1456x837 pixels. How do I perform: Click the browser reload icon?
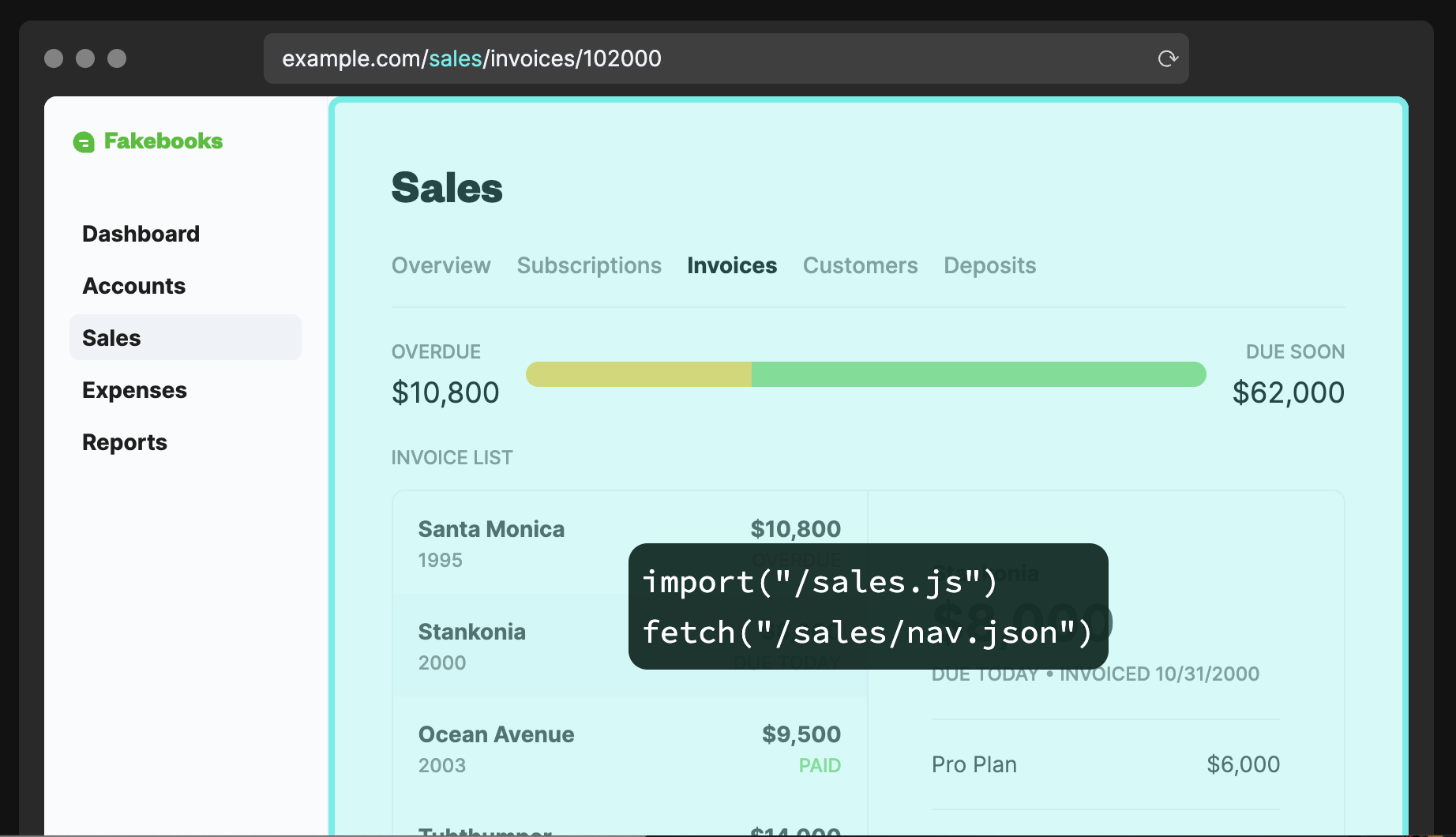1168,58
